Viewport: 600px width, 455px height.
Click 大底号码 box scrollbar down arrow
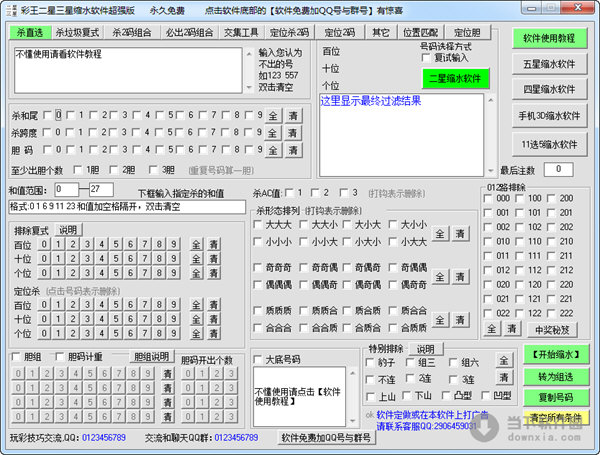tap(352, 421)
